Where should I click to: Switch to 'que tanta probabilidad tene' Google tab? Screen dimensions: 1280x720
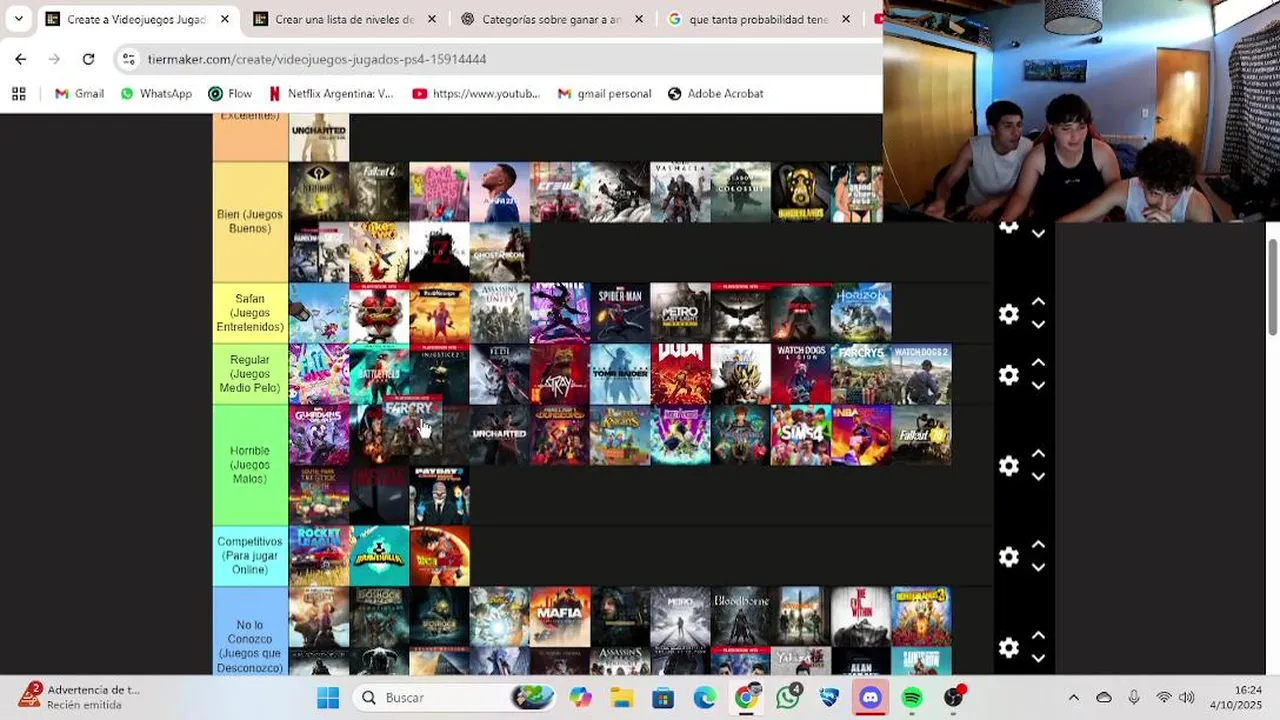(758, 19)
